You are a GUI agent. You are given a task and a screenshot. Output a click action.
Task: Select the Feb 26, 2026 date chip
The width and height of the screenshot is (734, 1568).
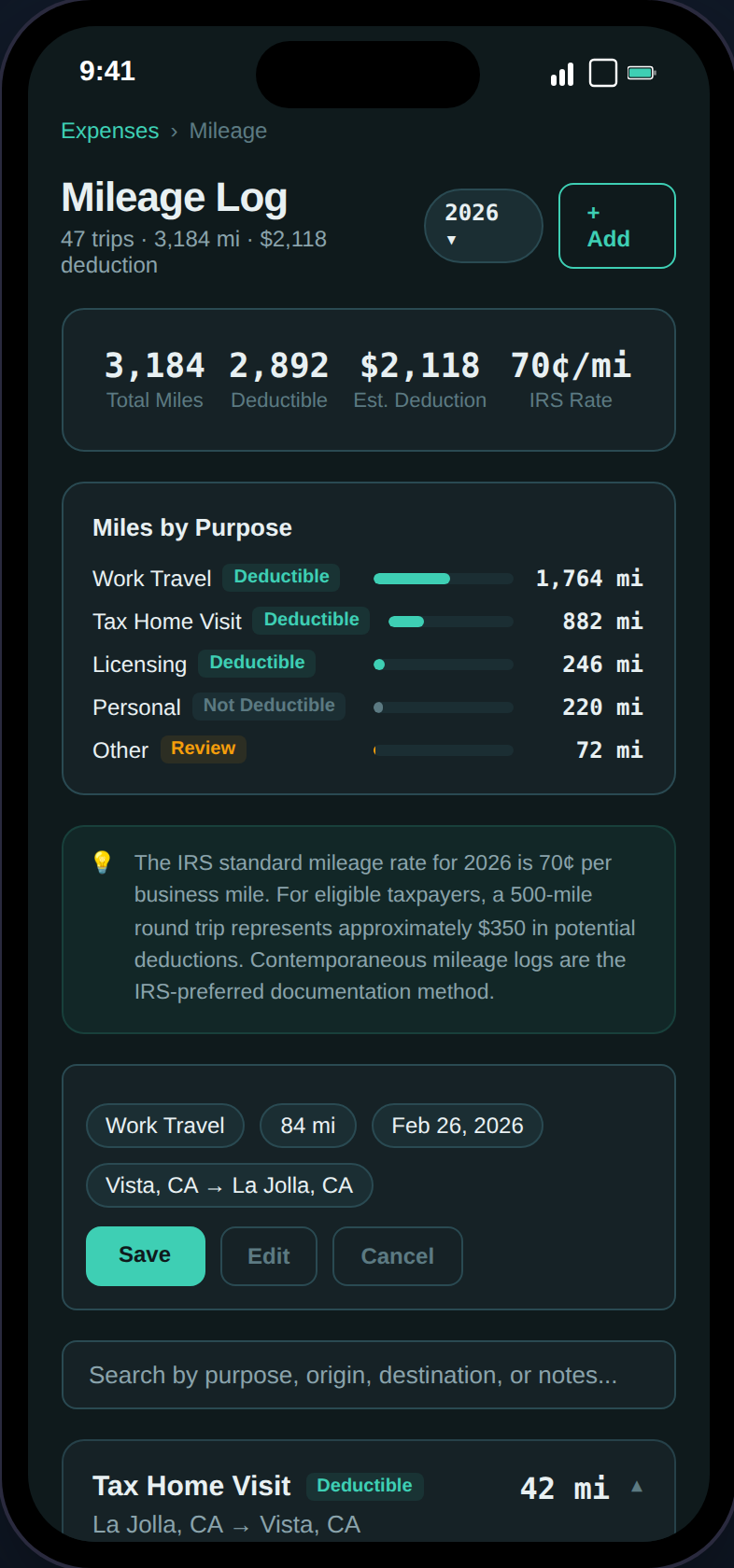pos(457,1126)
